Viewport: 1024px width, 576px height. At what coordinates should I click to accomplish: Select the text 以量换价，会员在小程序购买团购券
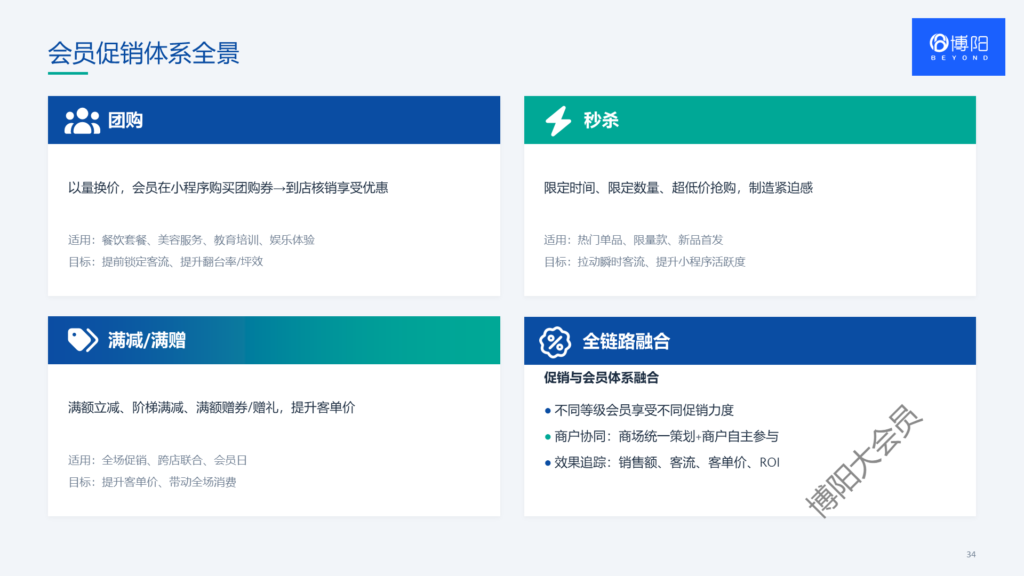pos(170,188)
